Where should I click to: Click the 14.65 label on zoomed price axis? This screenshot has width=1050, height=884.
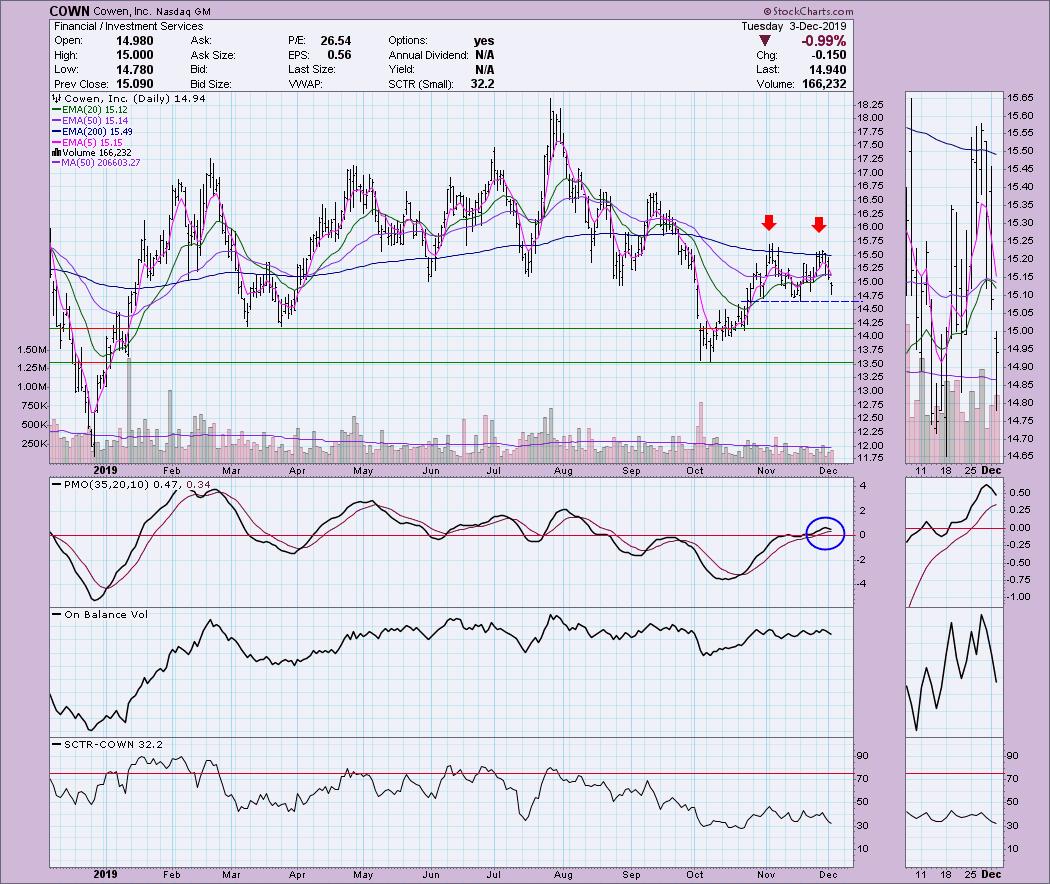(1020, 456)
